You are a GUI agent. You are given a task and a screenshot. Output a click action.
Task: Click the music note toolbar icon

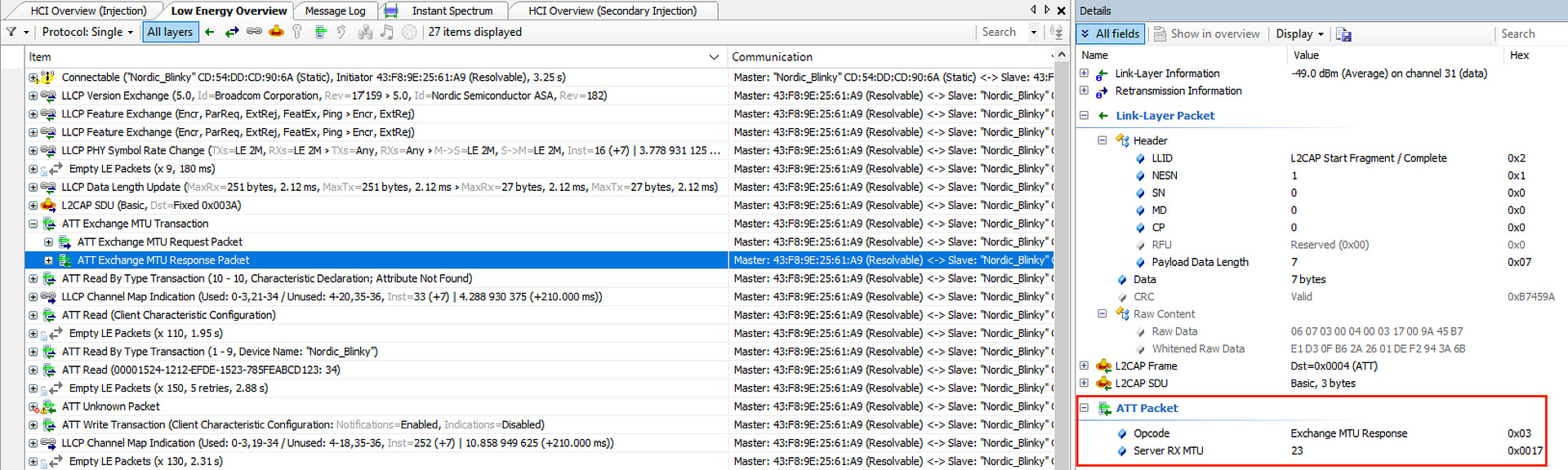387,32
